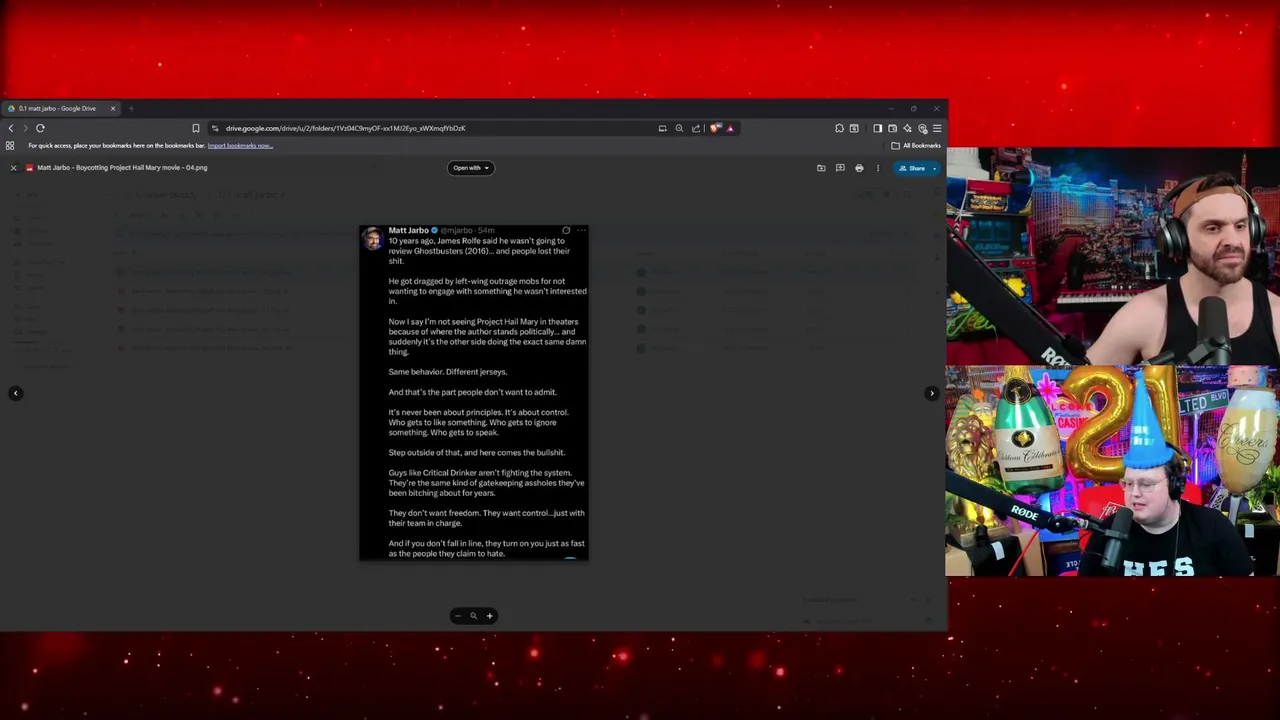This screenshot has width=1280, height=720.
Task: Open the browser hamburger main menu
Action: 937,128
